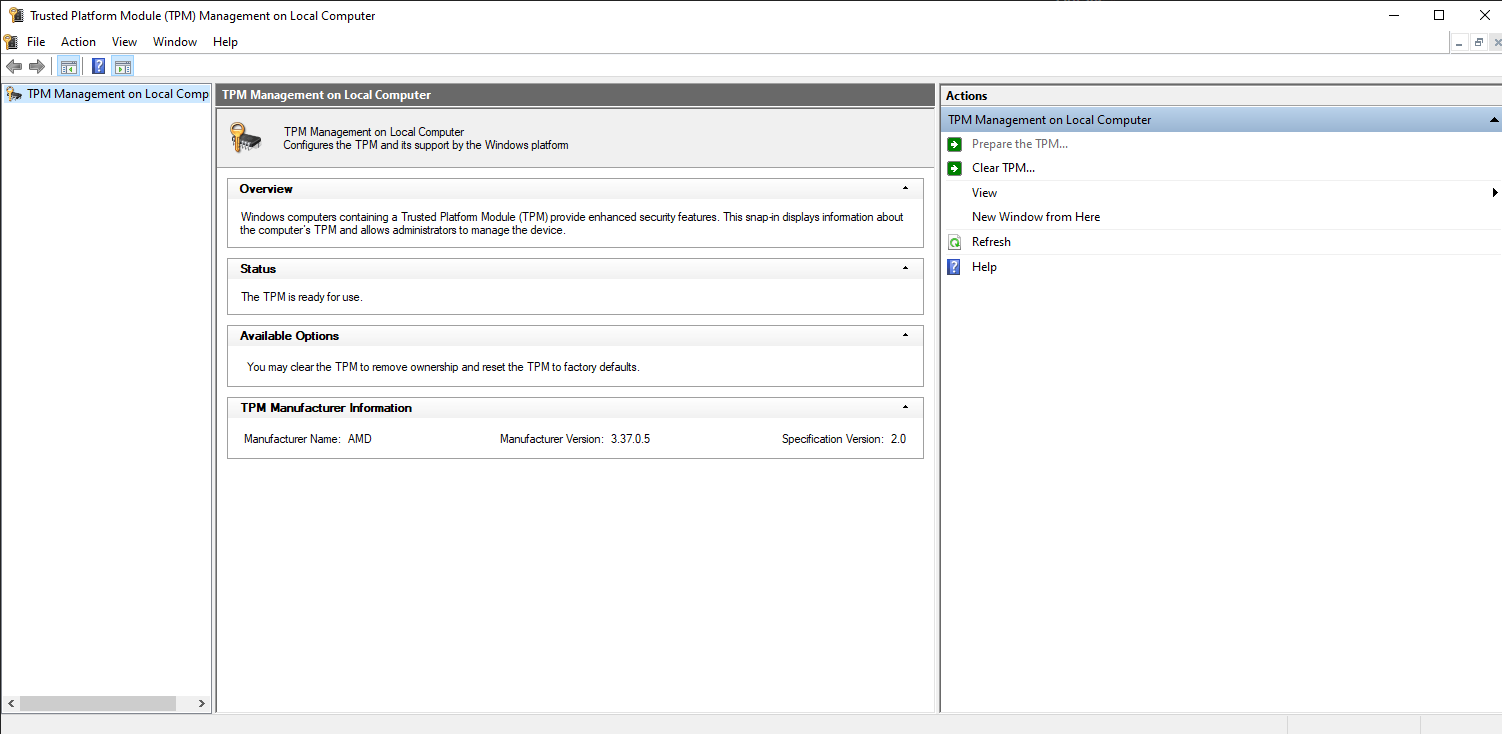
Task: Click console tree horizontal scrollbar left arrow
Action: 10,704
